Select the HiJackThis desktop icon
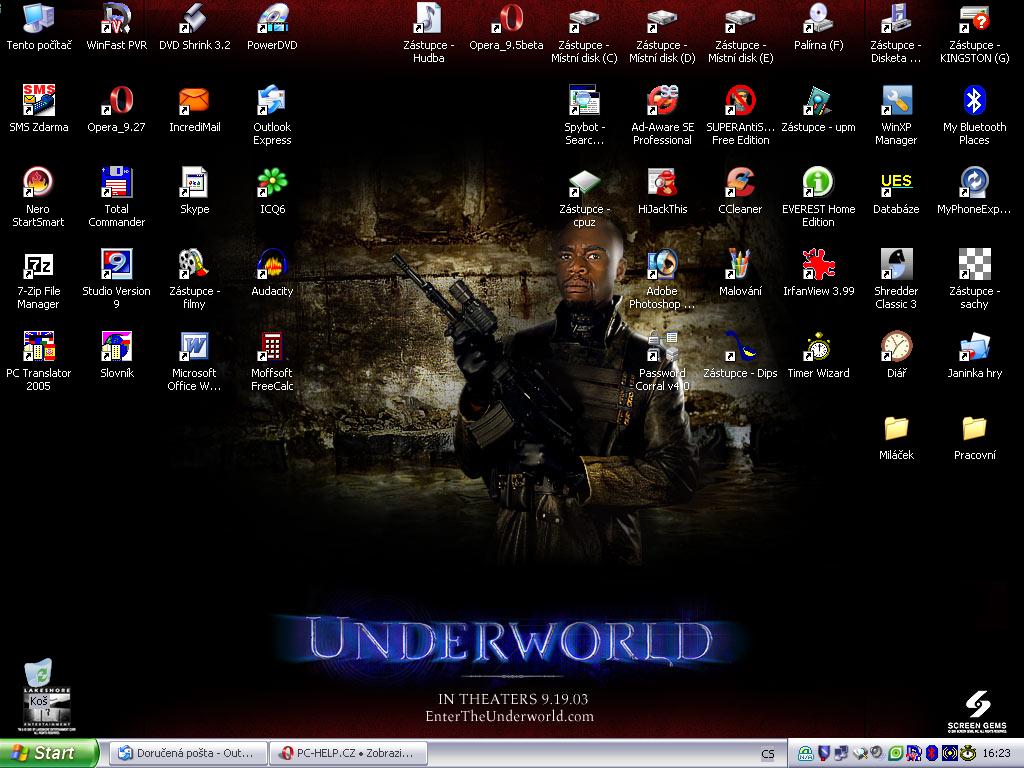This screenshot has height=768, width=1024. (x=662, y=183)
